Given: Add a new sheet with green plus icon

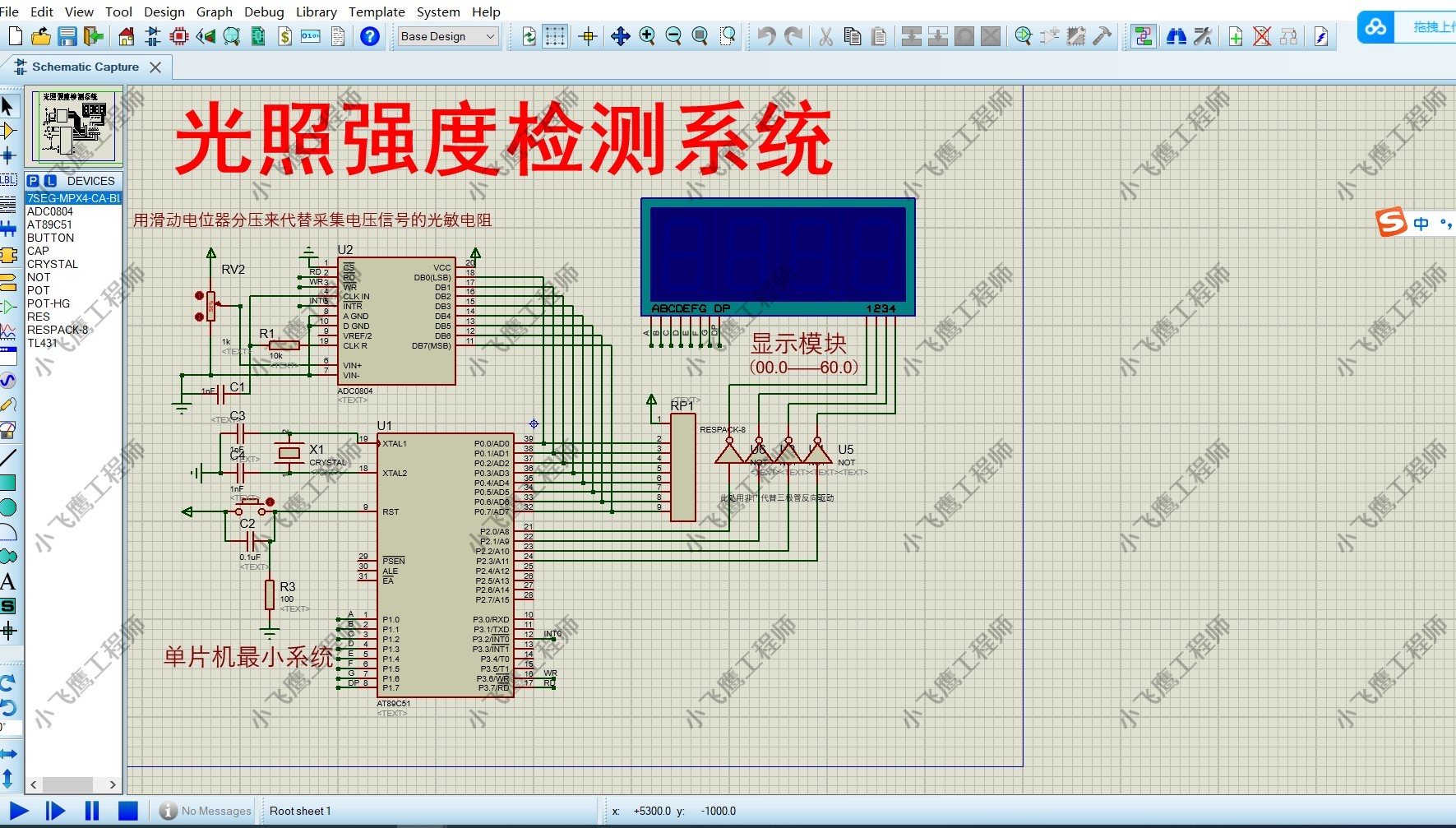Looking at the screenshot, I should [1236, 36].
